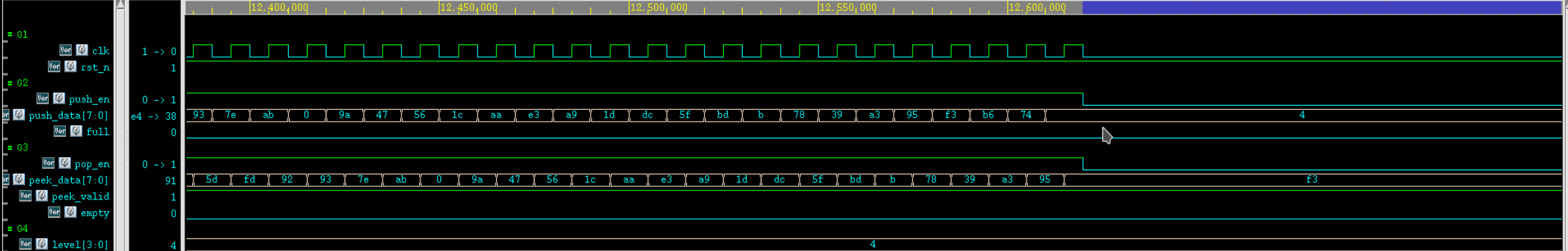1568x251 pixels.
Task: Select the pop_en signal name
Action: click(x=92, y=164)
